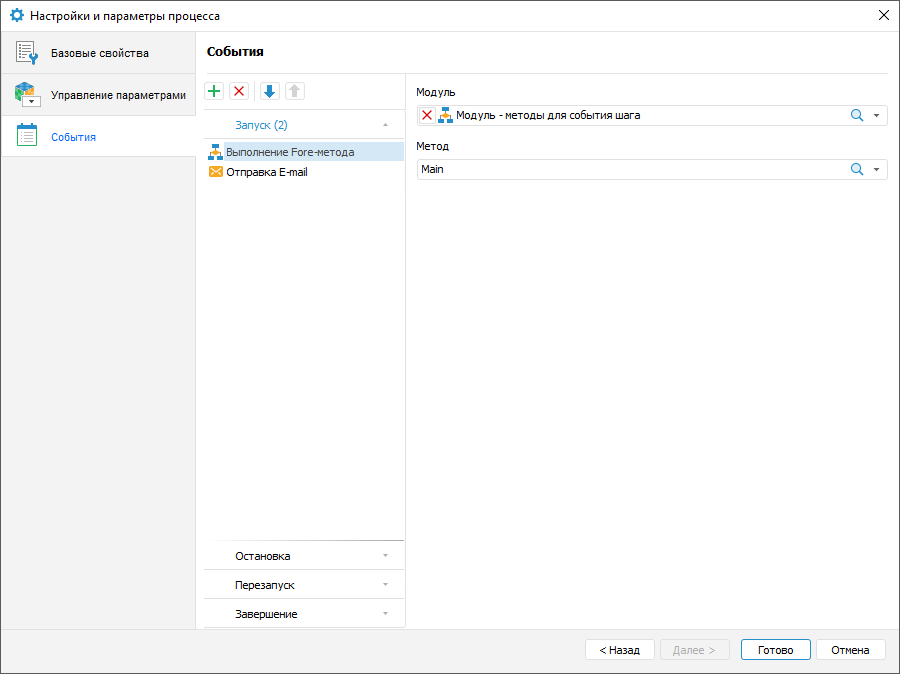Open the Метод dropdown arrow
The image size is (900, 674).
point(877,170)
